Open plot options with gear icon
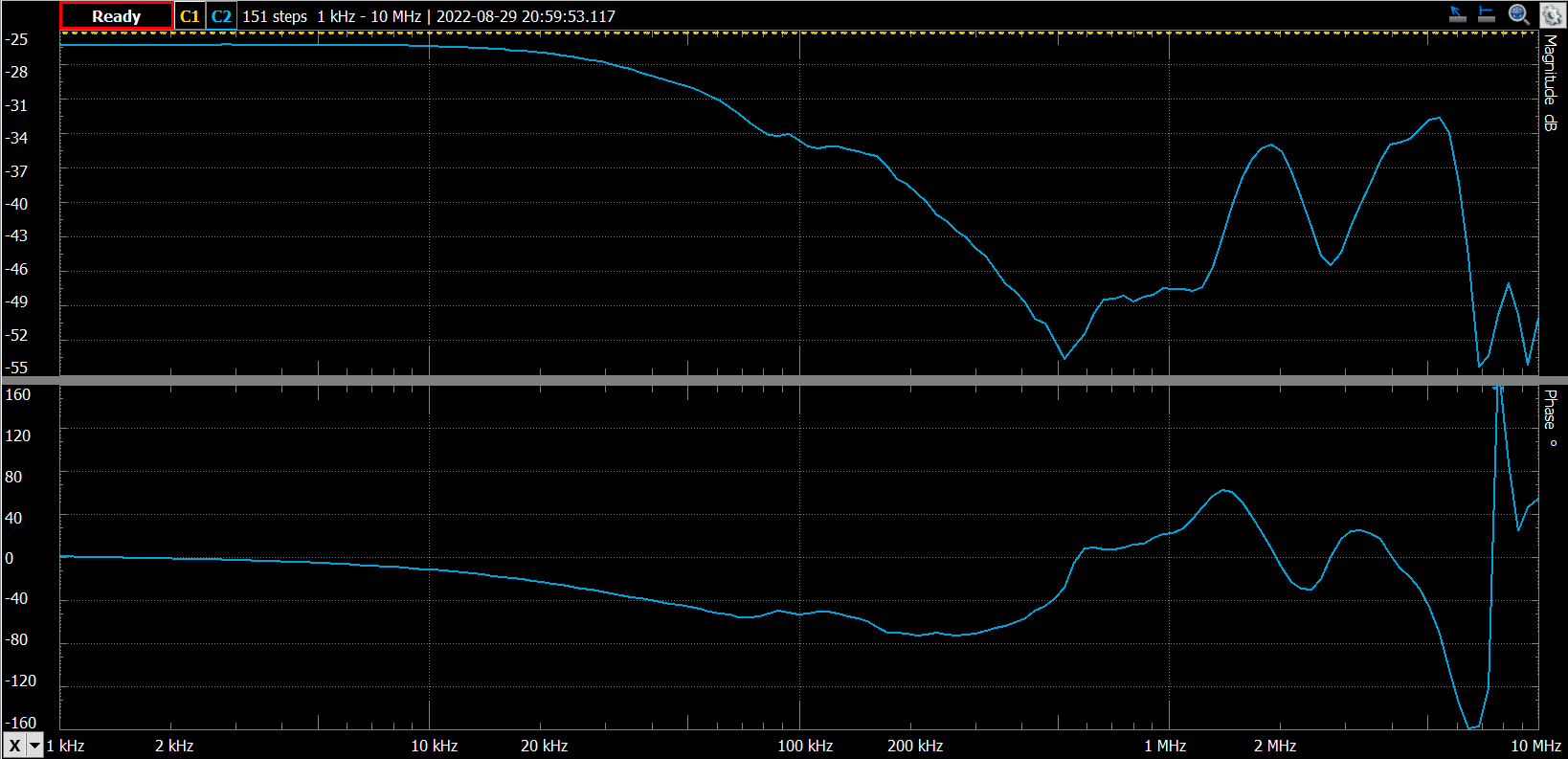The height and width of the screenshot is (759, 1568). coord(1551,14)
